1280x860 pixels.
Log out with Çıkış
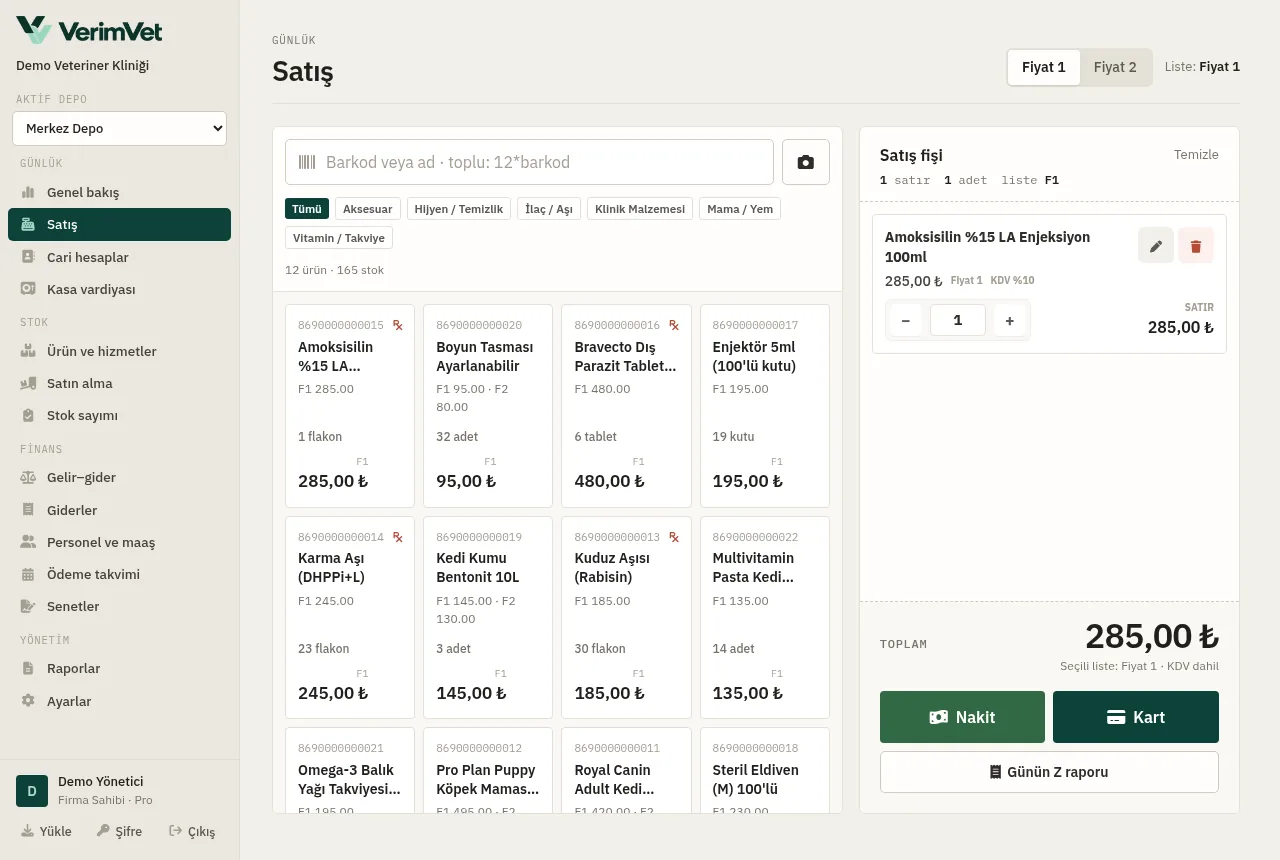[x=192, y=831]
